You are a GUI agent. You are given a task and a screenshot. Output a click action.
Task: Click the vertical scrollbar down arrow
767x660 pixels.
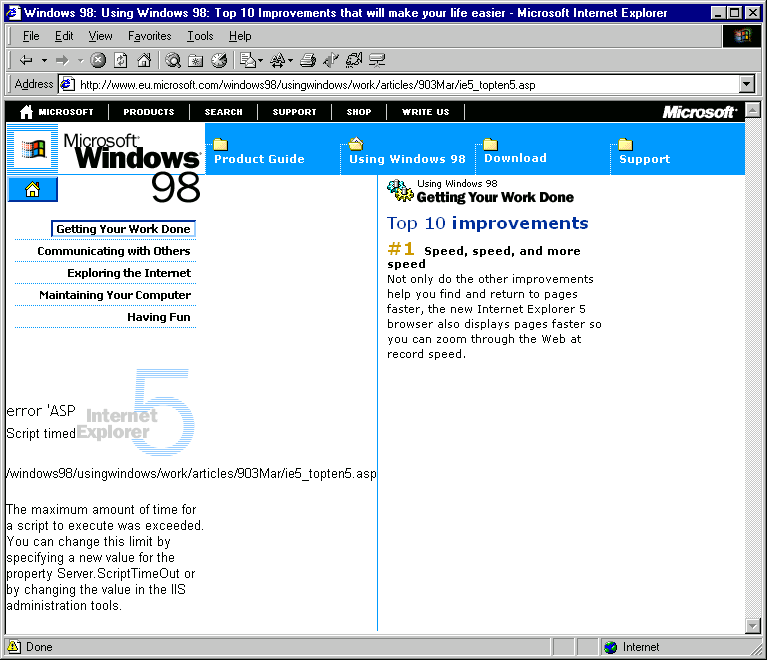point(752,625)
